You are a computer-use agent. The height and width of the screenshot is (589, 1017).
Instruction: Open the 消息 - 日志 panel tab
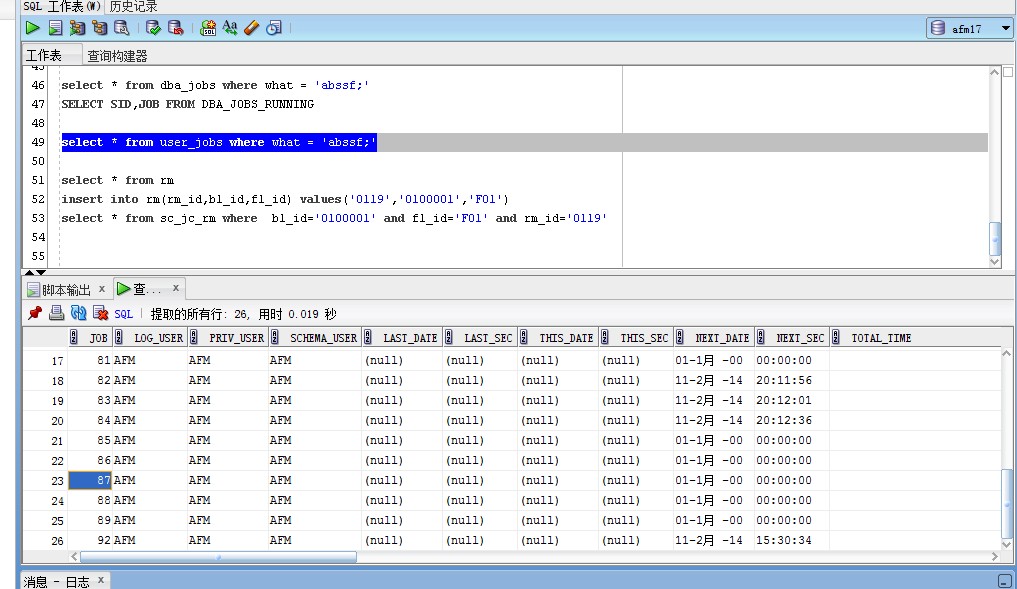point(56,581)
